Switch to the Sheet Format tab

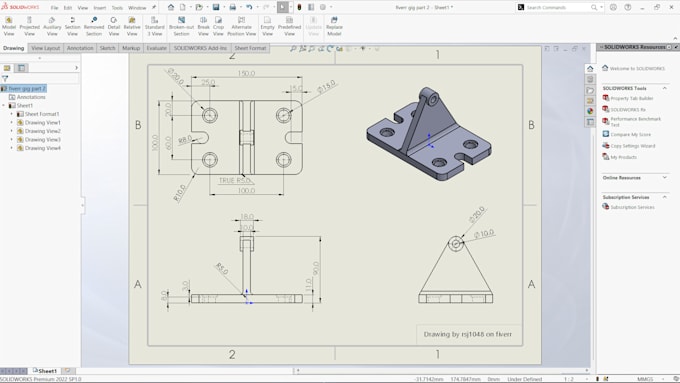pyautogui.click(x=250, y=48)
